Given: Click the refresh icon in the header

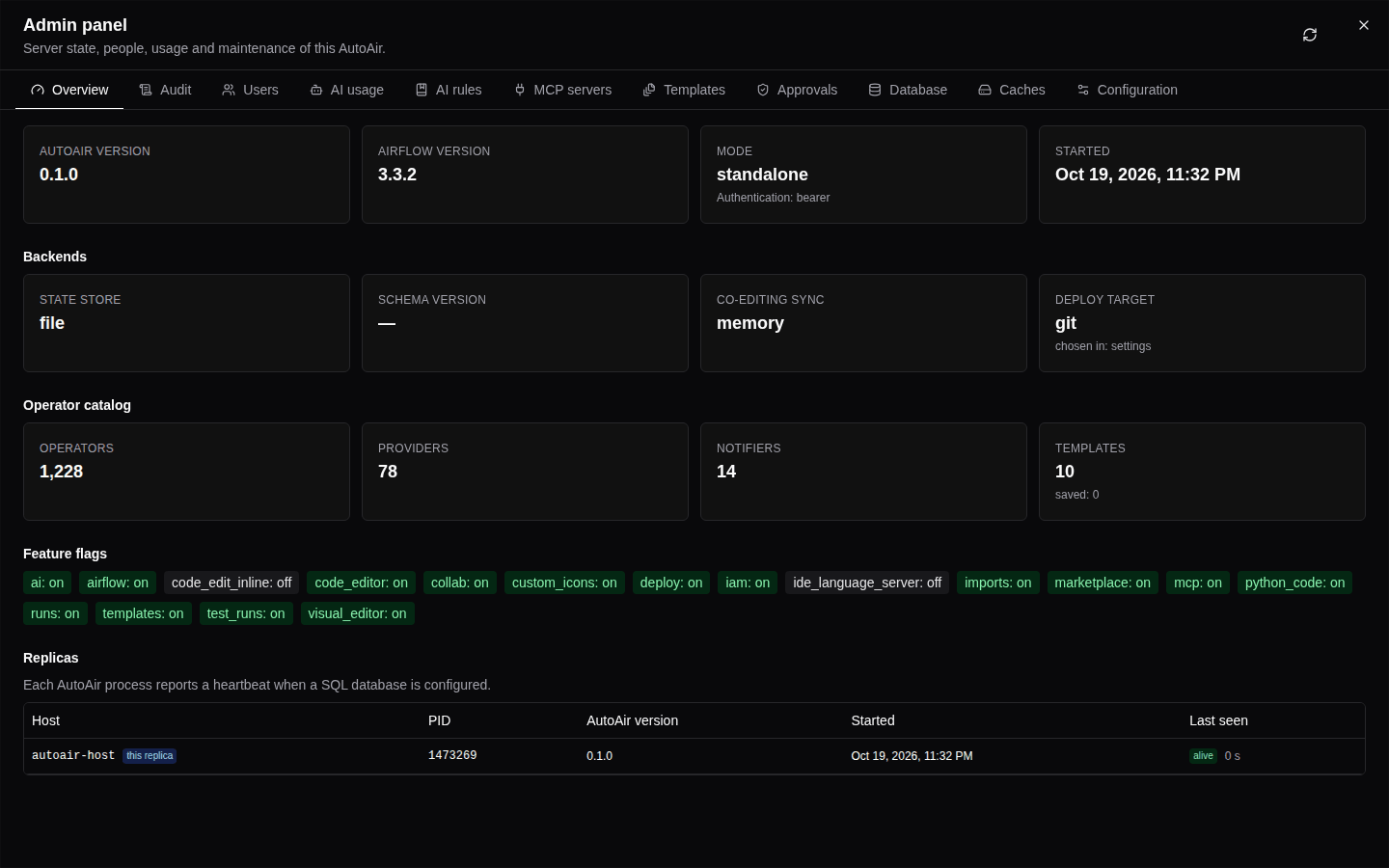Looking at the screenshot, I should [x=1310, y=35].
